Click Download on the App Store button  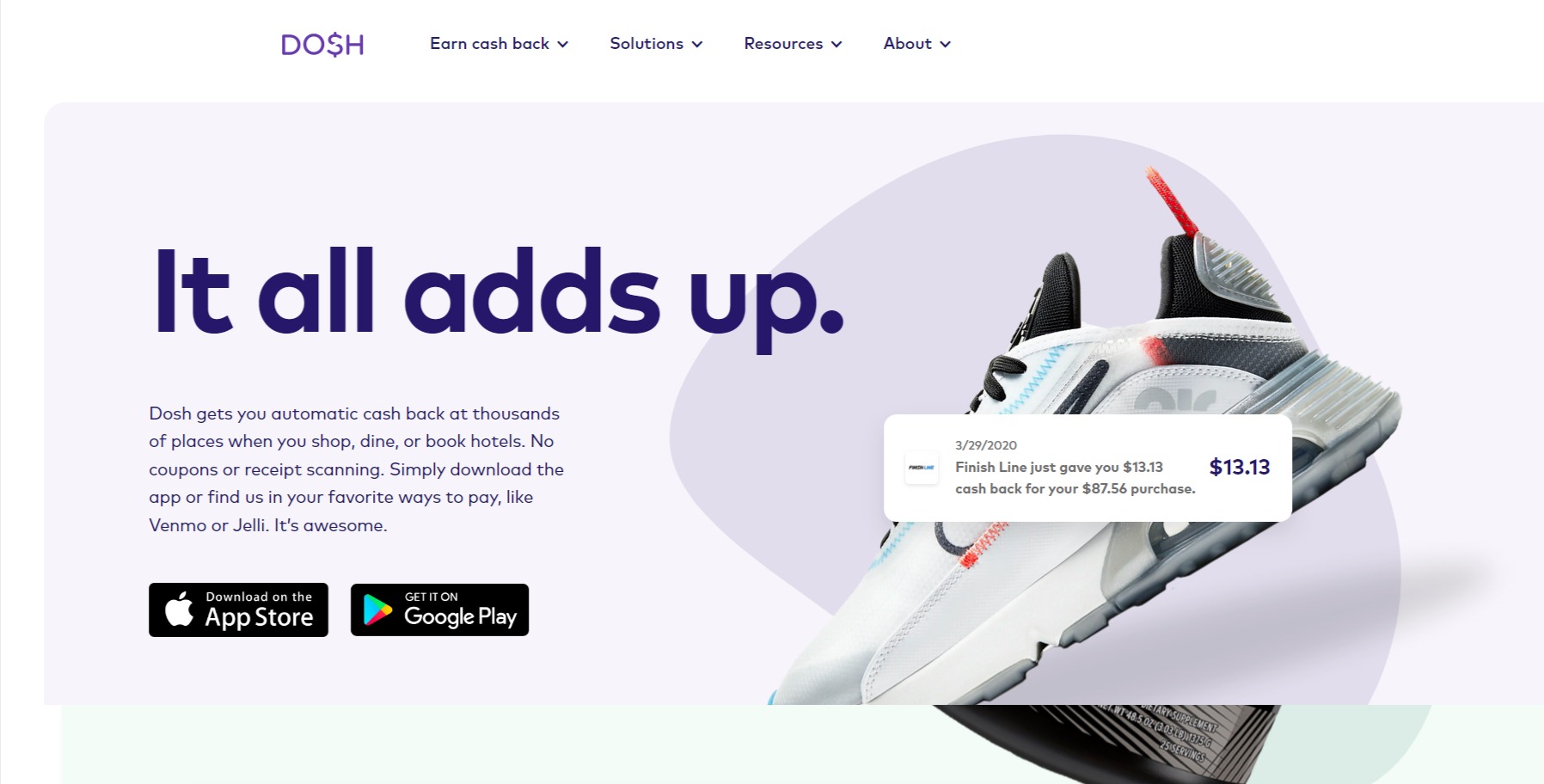[238, 609]
